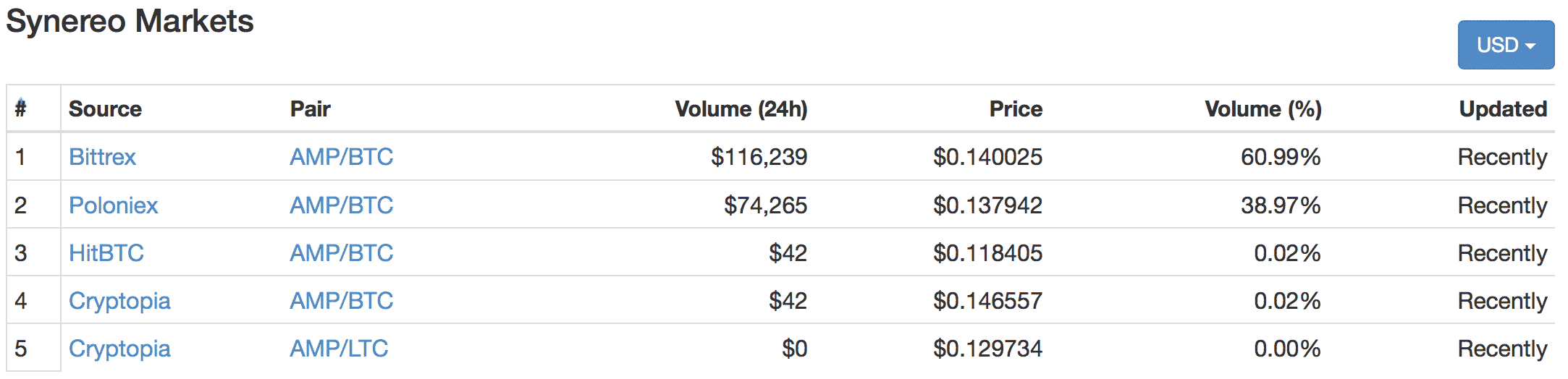Sort by Volume (%) column header
Viewport: 1568px width, 379px height.
[x=1263, y=109]
